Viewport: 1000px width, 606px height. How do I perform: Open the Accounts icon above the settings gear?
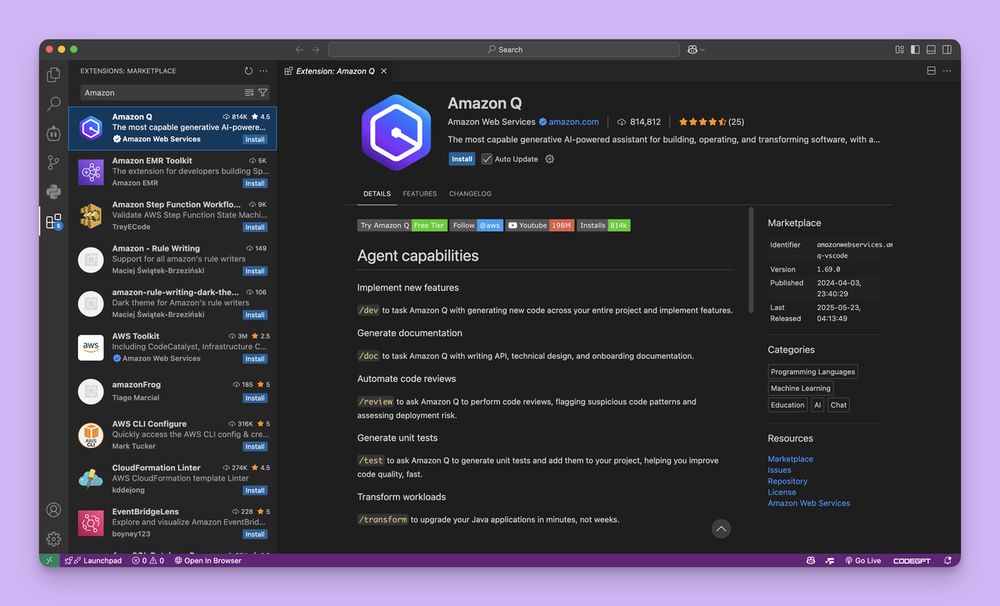(x=53, y=510)
